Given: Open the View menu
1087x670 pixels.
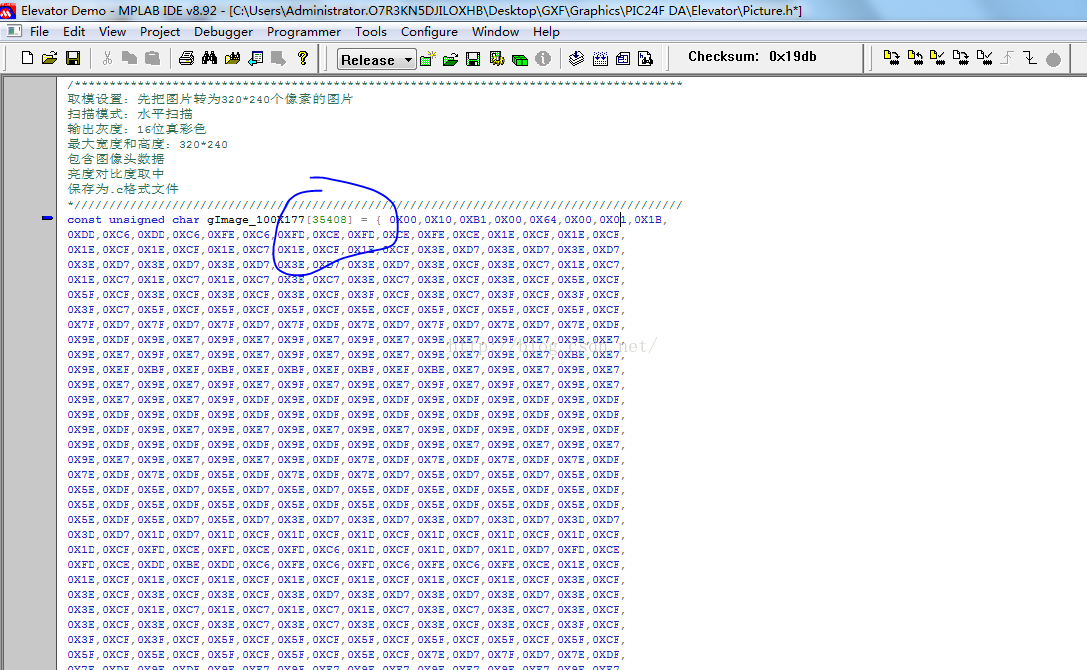Looking at the screenshot, I should tap(112, 32).
